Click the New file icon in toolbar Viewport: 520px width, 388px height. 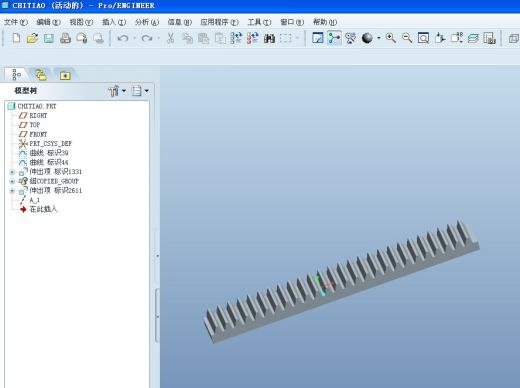pyautogui.click(x=16, y=38)
